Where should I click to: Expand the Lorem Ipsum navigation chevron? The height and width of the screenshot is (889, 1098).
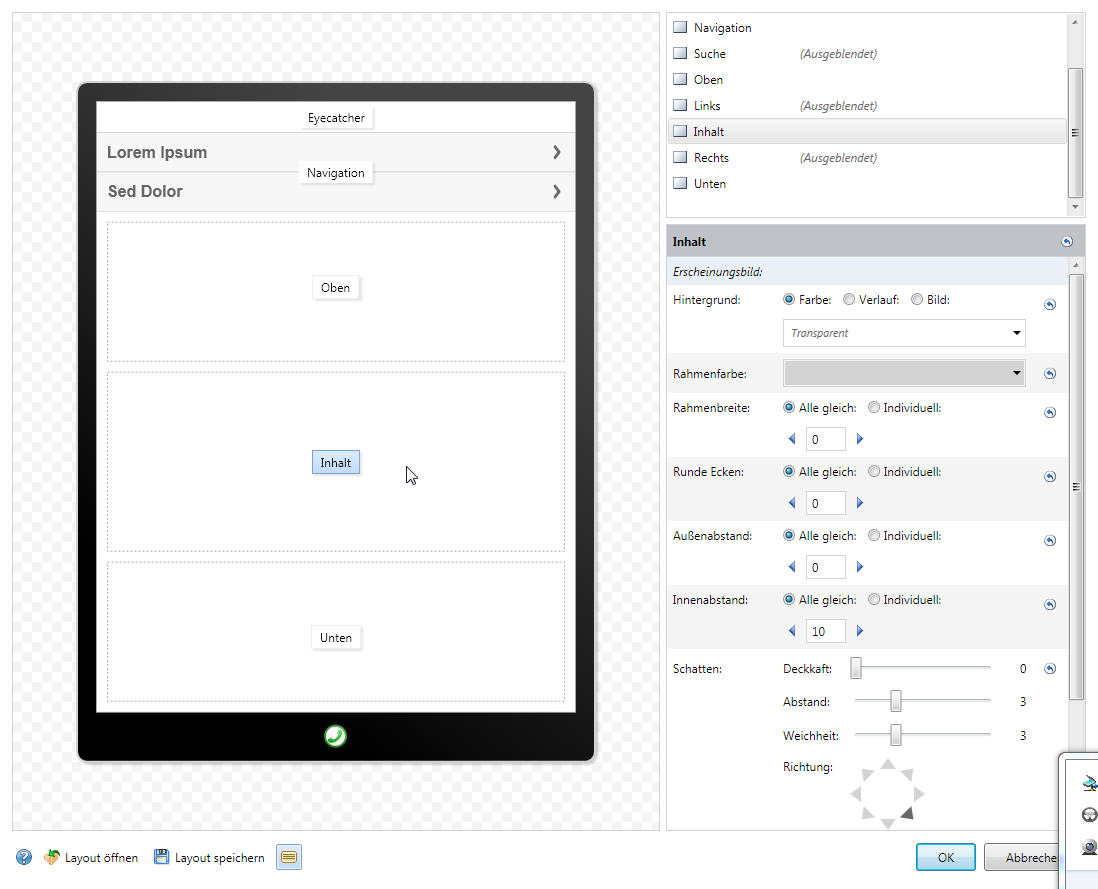557,152
